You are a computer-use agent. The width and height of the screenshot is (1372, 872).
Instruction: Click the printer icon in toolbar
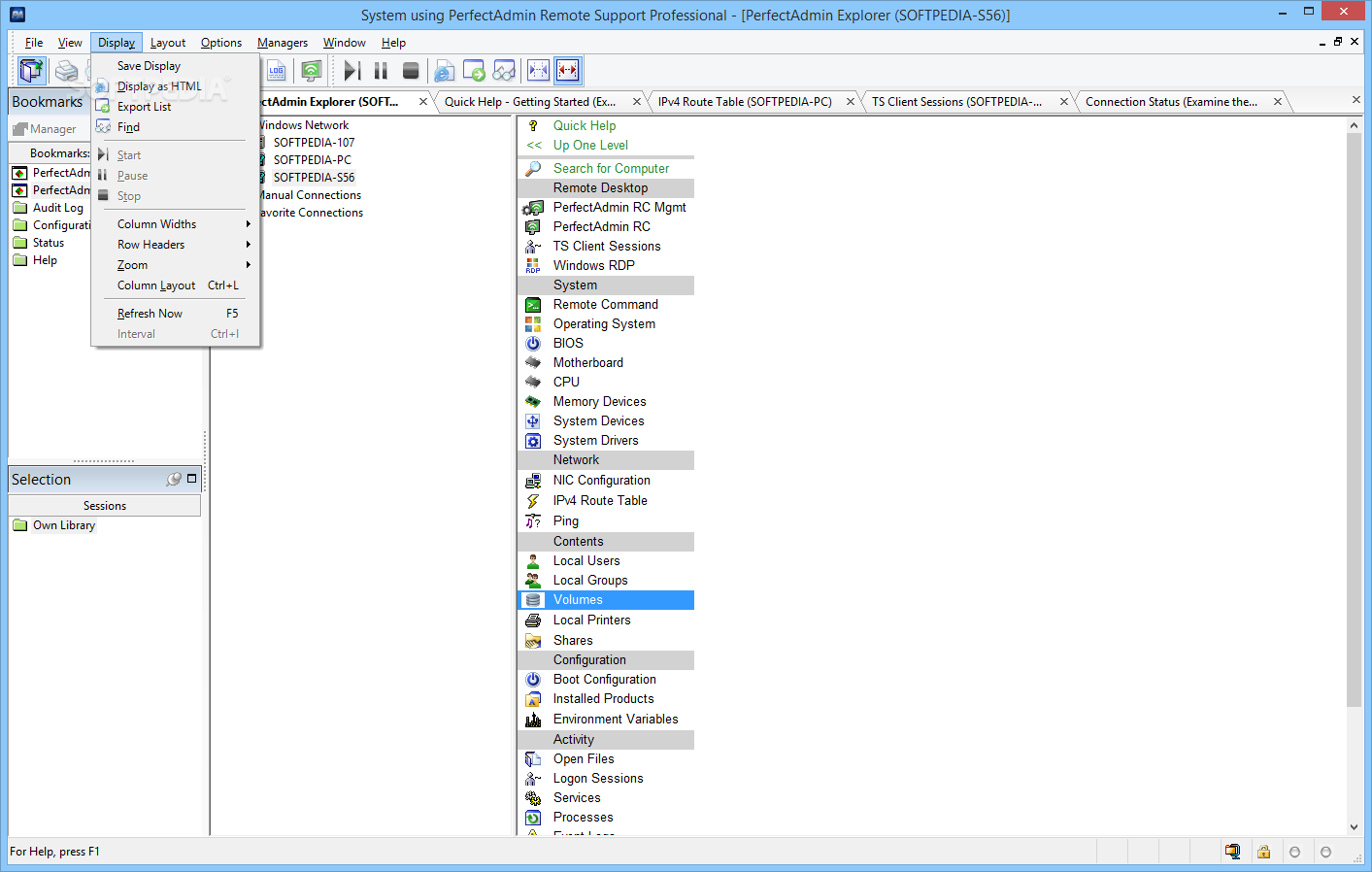coord(66,70)
